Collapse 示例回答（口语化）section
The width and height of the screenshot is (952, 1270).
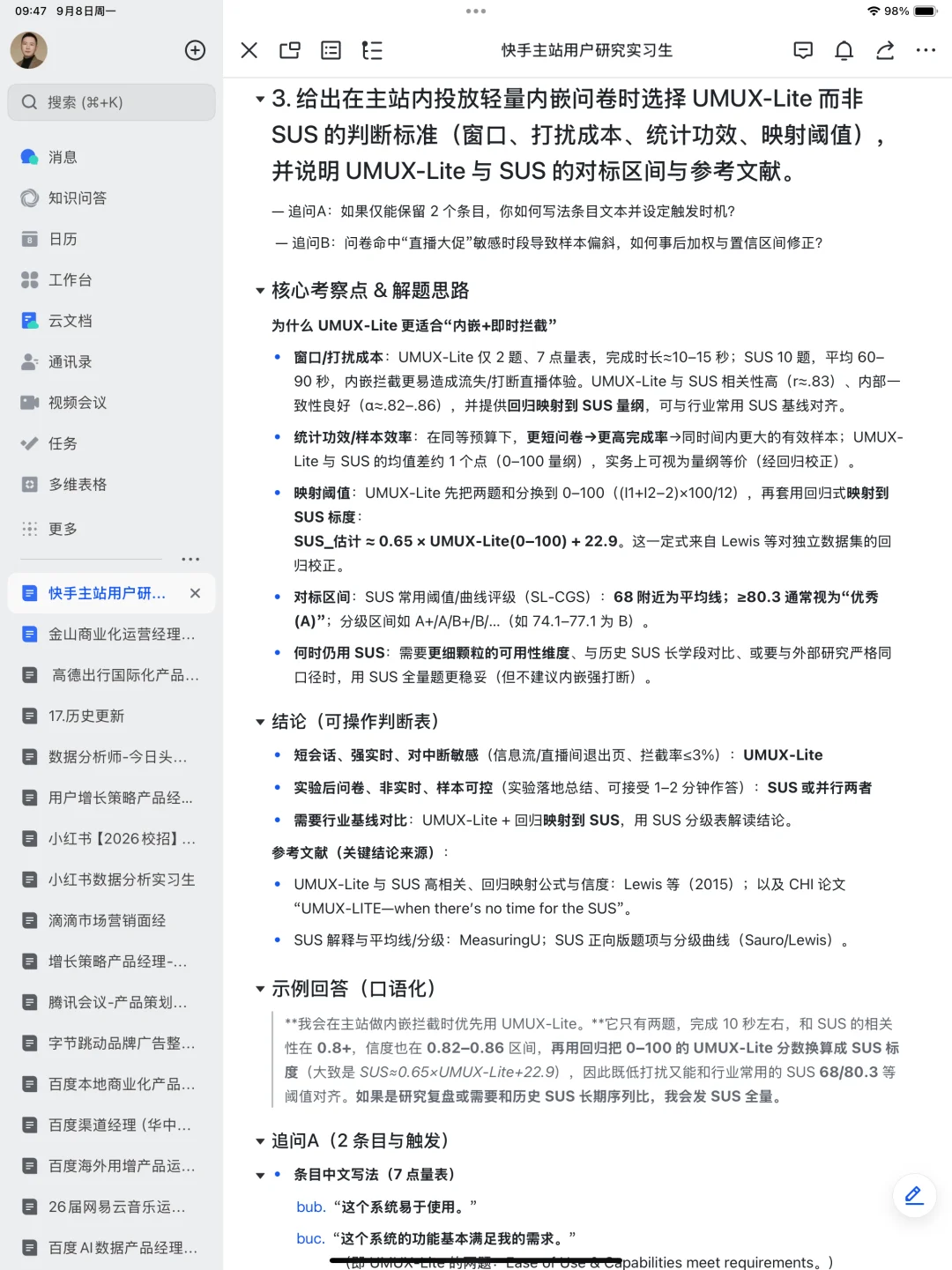coord(260,989)
